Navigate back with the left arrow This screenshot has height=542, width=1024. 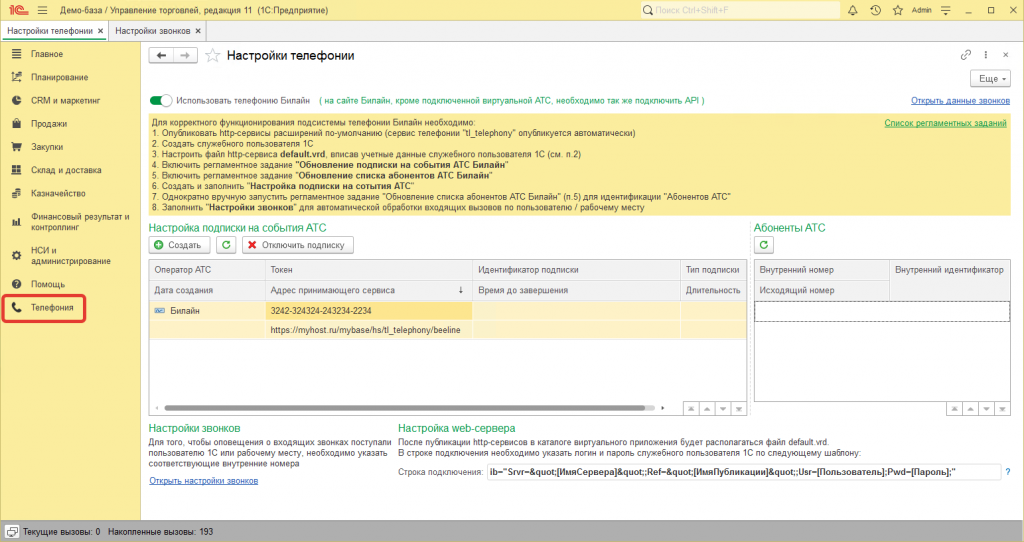coord(160,56)
